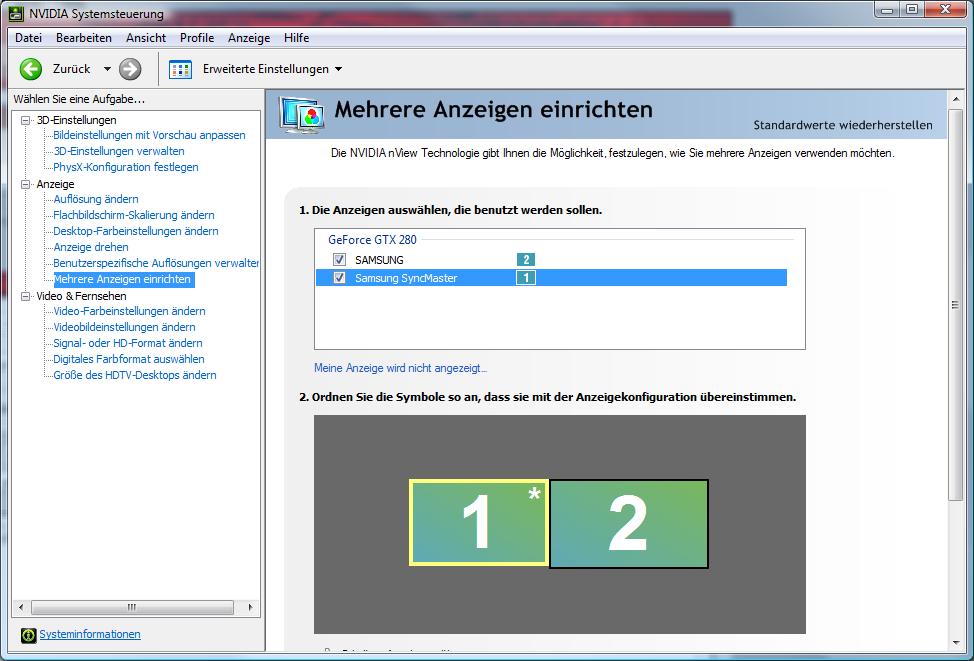Image resolution: width=974 pixels, height=661 pixels.
Task: Click the NVIDIA icon in title bar
Action: pyautogui.click(x=17, y=13)
